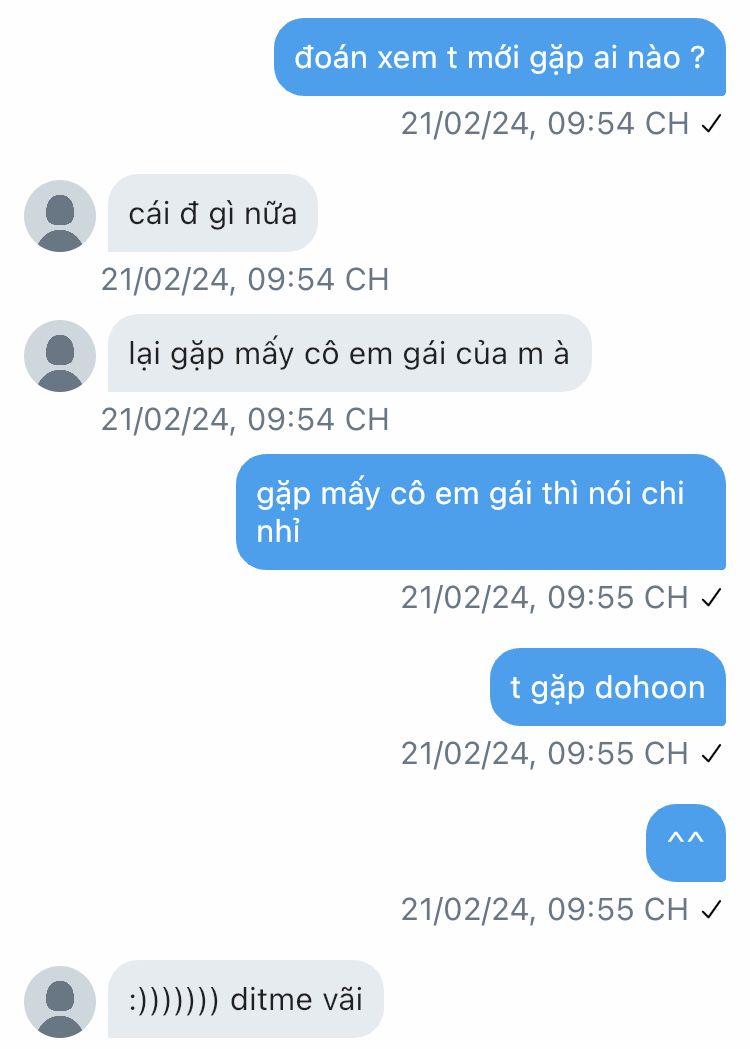Open the avatar next to ":))))))) ditme vãi"
This screenshot has width=750, height=1049.
click(60, 1002)
